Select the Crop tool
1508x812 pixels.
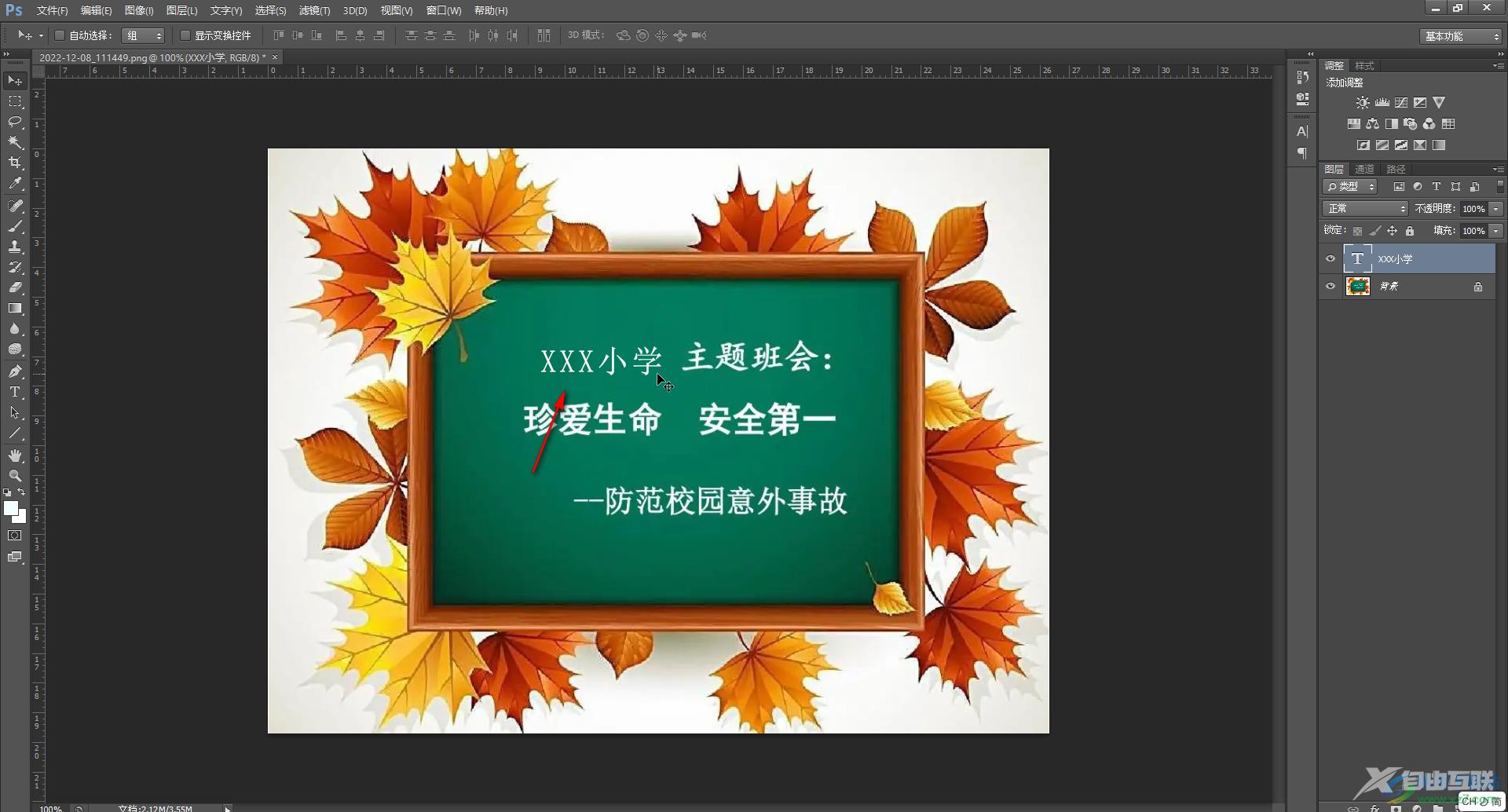click(x=15, y=163)
